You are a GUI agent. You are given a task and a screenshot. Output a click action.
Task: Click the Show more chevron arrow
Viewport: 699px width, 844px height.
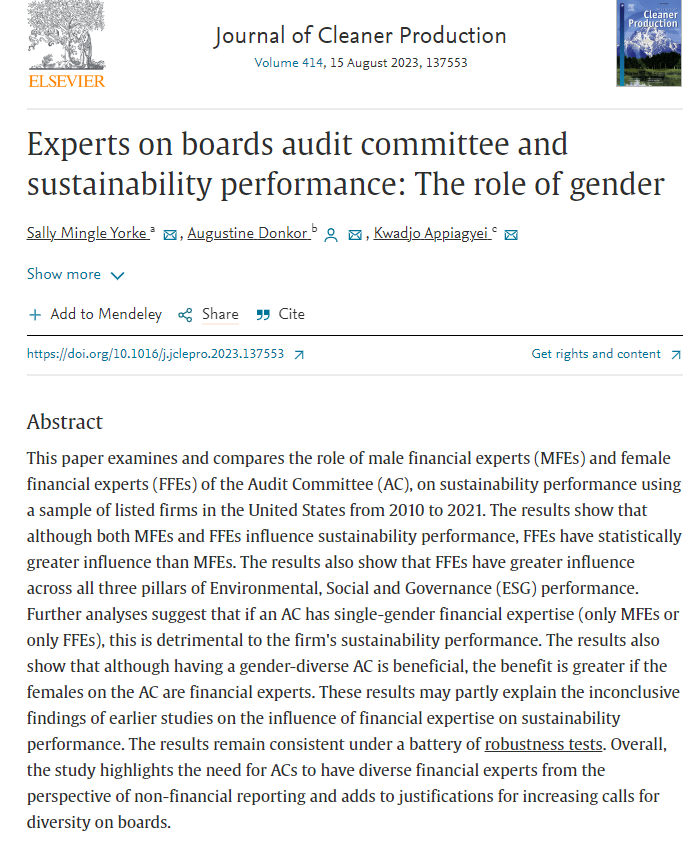(118, 275)
